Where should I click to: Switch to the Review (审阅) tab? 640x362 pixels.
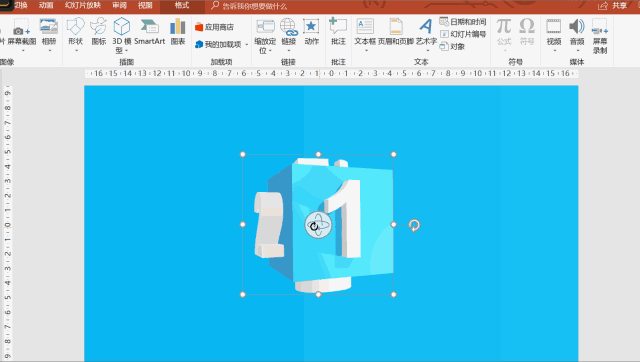tap(120, 5)
